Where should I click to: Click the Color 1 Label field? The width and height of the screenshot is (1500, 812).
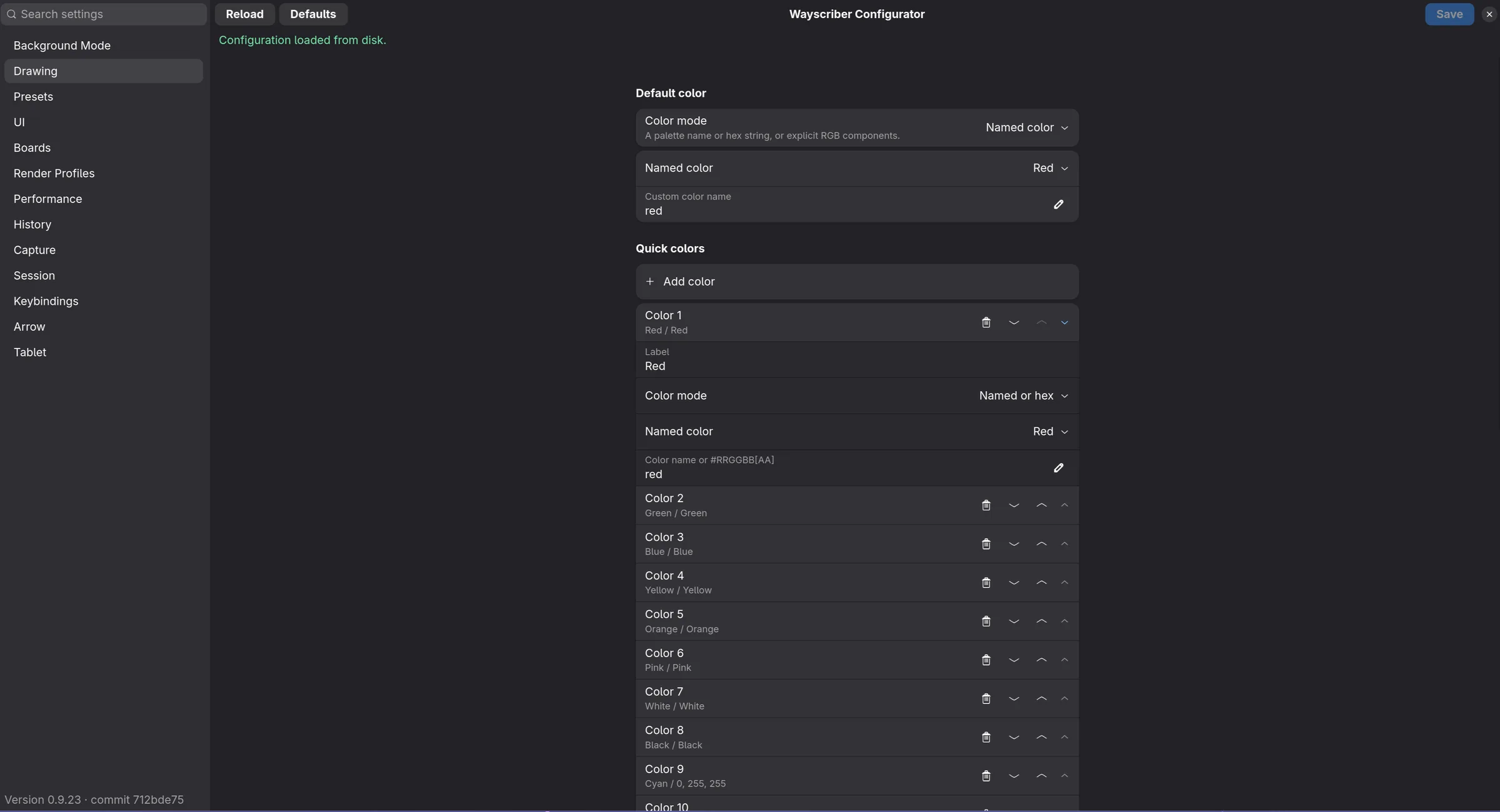(857, 360)
